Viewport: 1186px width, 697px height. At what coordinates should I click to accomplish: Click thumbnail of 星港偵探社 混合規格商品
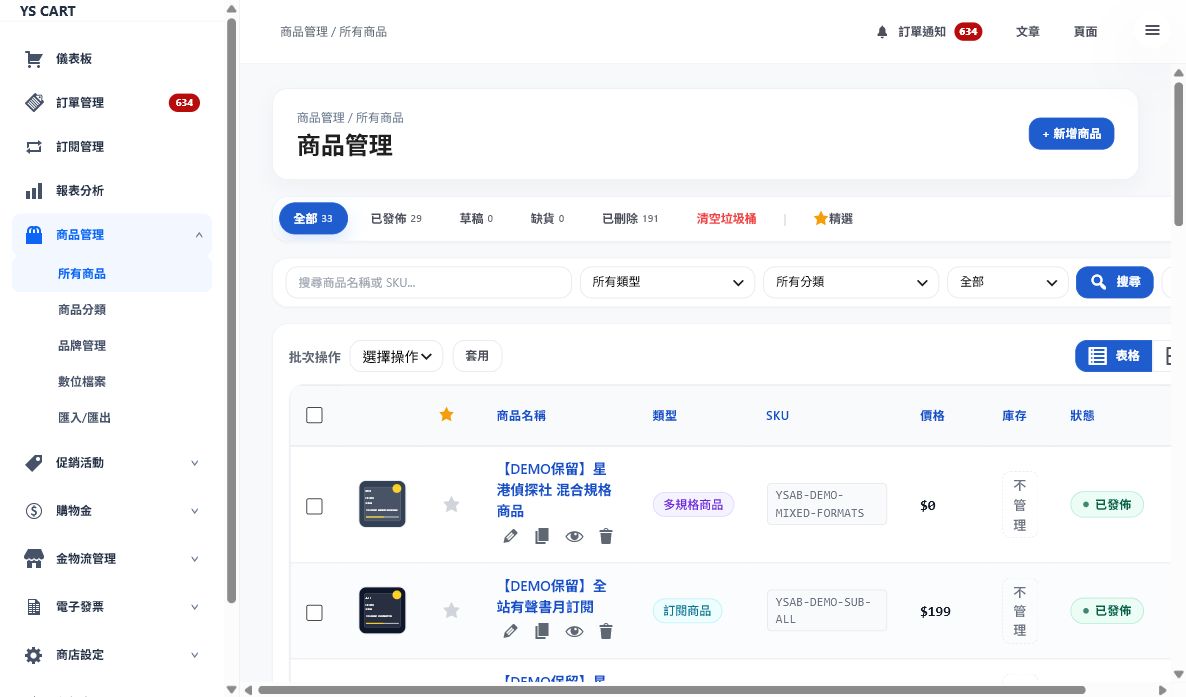point(382,504)
